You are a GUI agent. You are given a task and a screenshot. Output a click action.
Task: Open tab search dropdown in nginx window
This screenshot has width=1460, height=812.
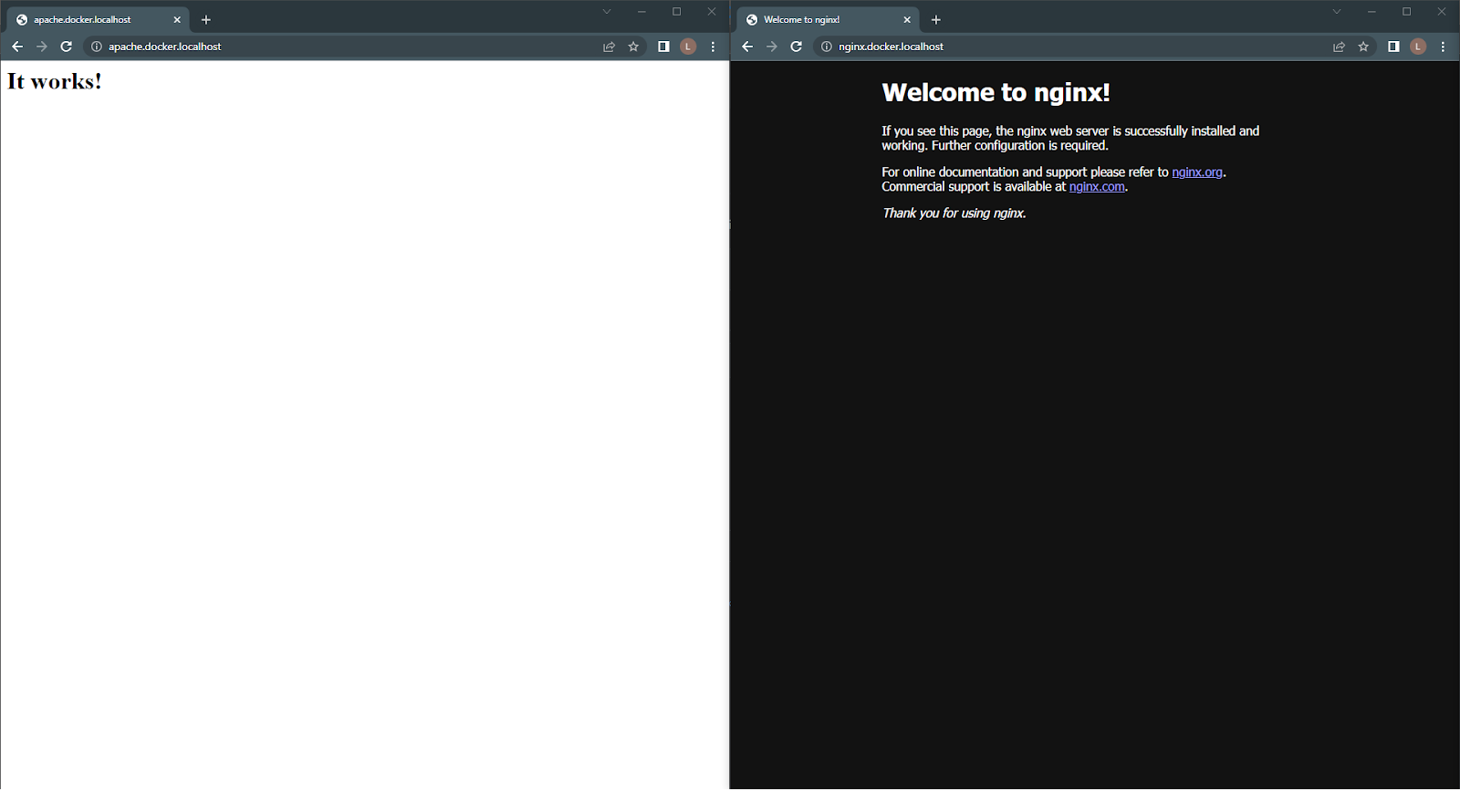1336,12
